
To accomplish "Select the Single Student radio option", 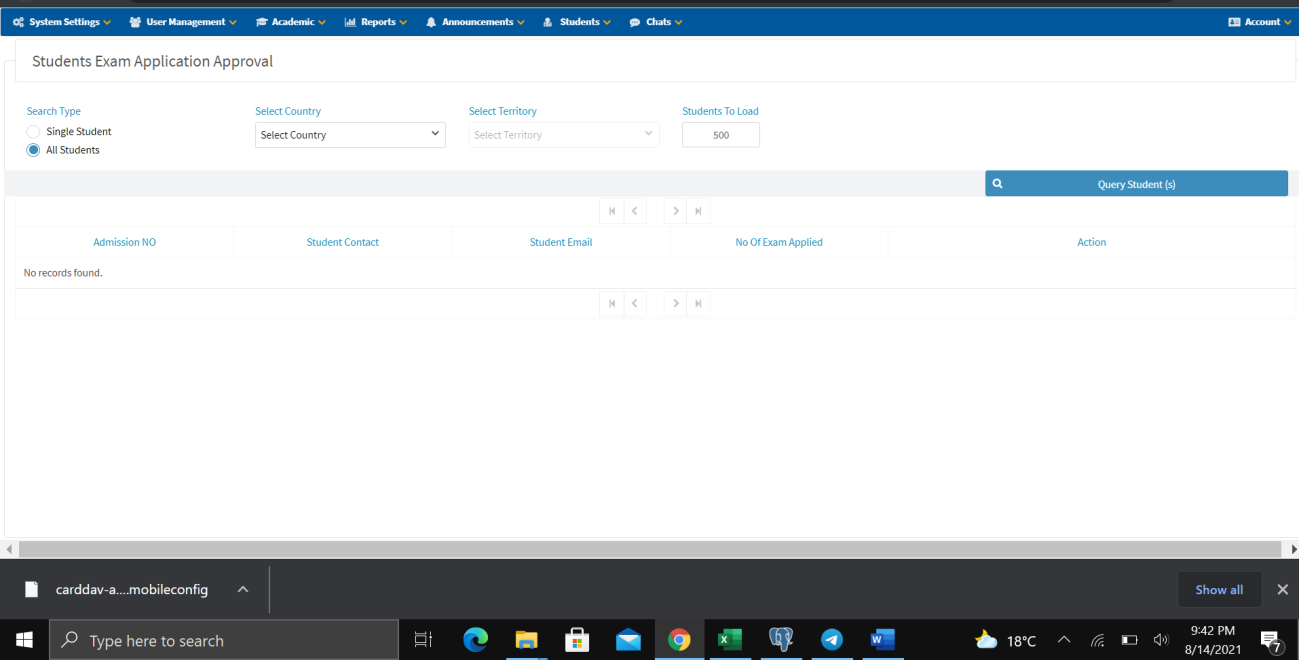I will (x=34, y=132).
